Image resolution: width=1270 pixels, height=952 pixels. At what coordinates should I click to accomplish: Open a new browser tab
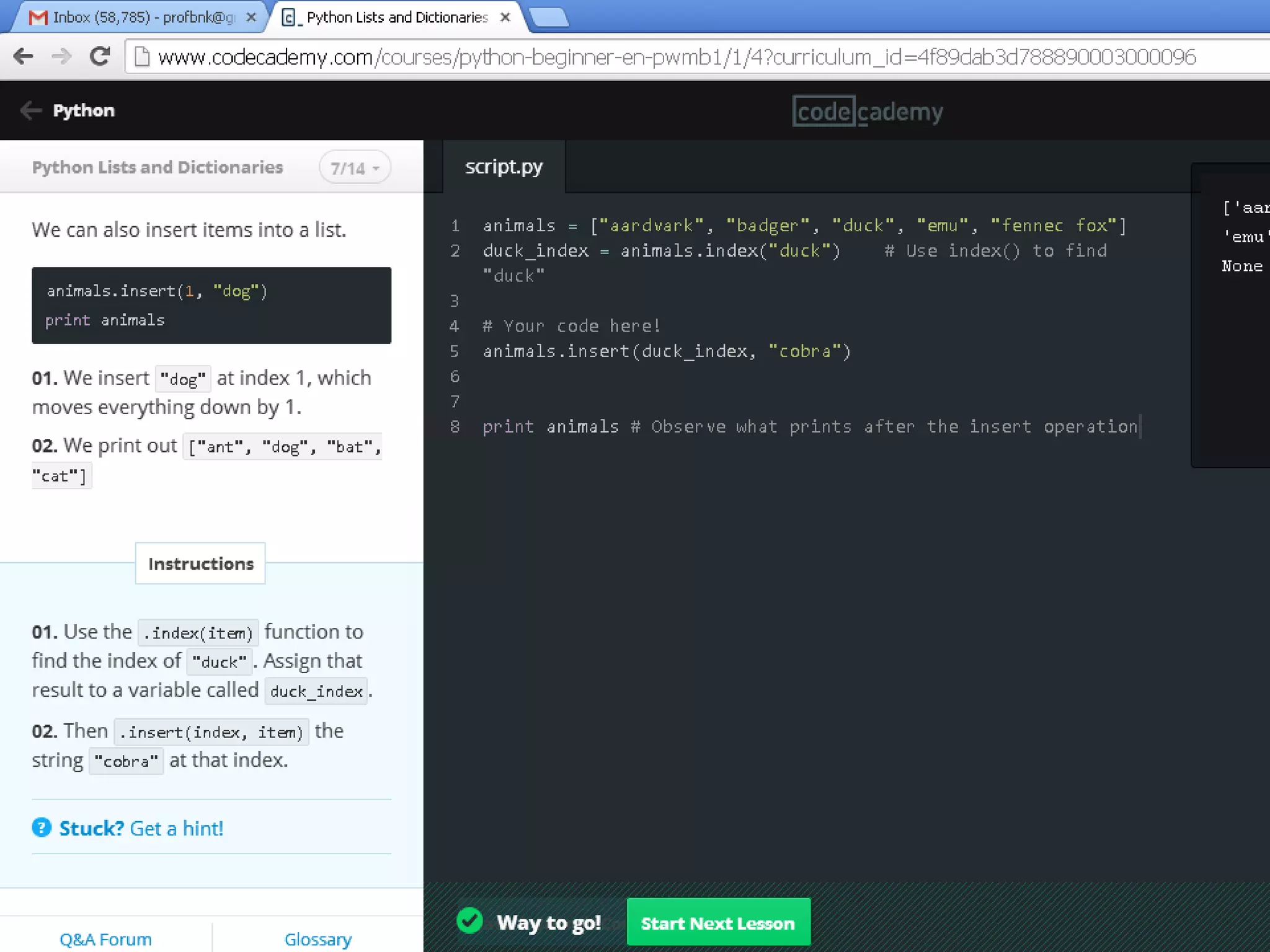549,17
